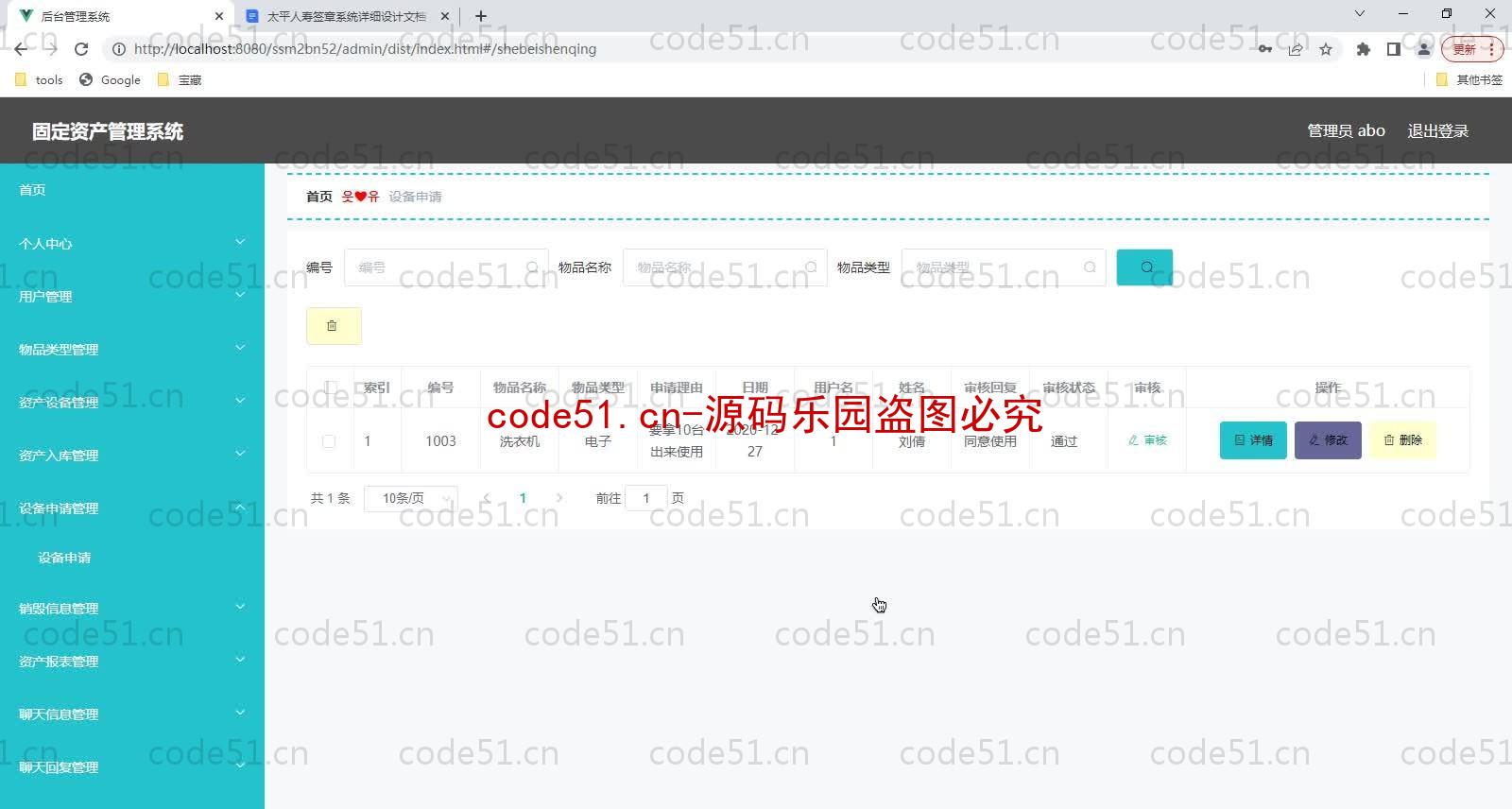Screen dimensions: 1512x809
Task: Click the 详情 details button for row 1003
Action: pyautogui.click(x=1253, y=440)
